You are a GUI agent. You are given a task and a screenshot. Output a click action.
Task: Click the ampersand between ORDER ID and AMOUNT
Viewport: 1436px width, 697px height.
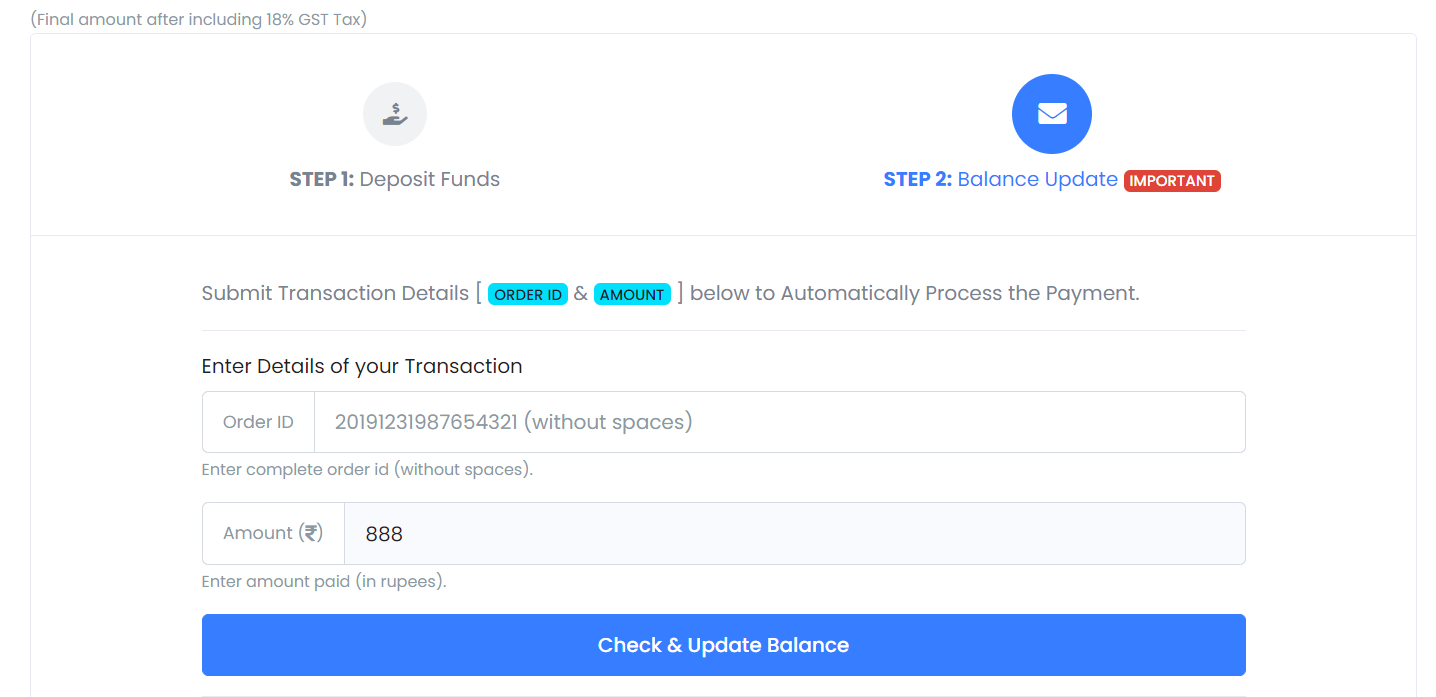point(581,294)
